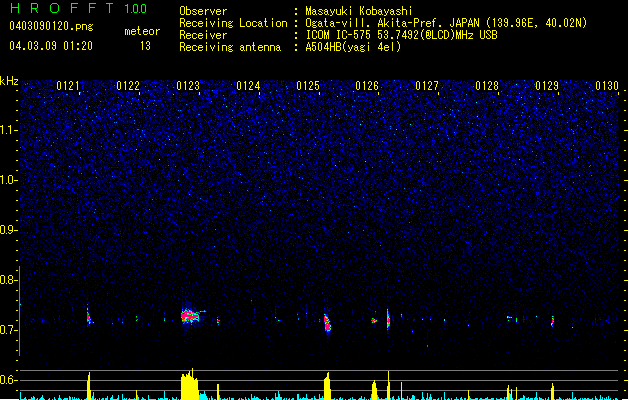Click the 0124 time marker

248,86
